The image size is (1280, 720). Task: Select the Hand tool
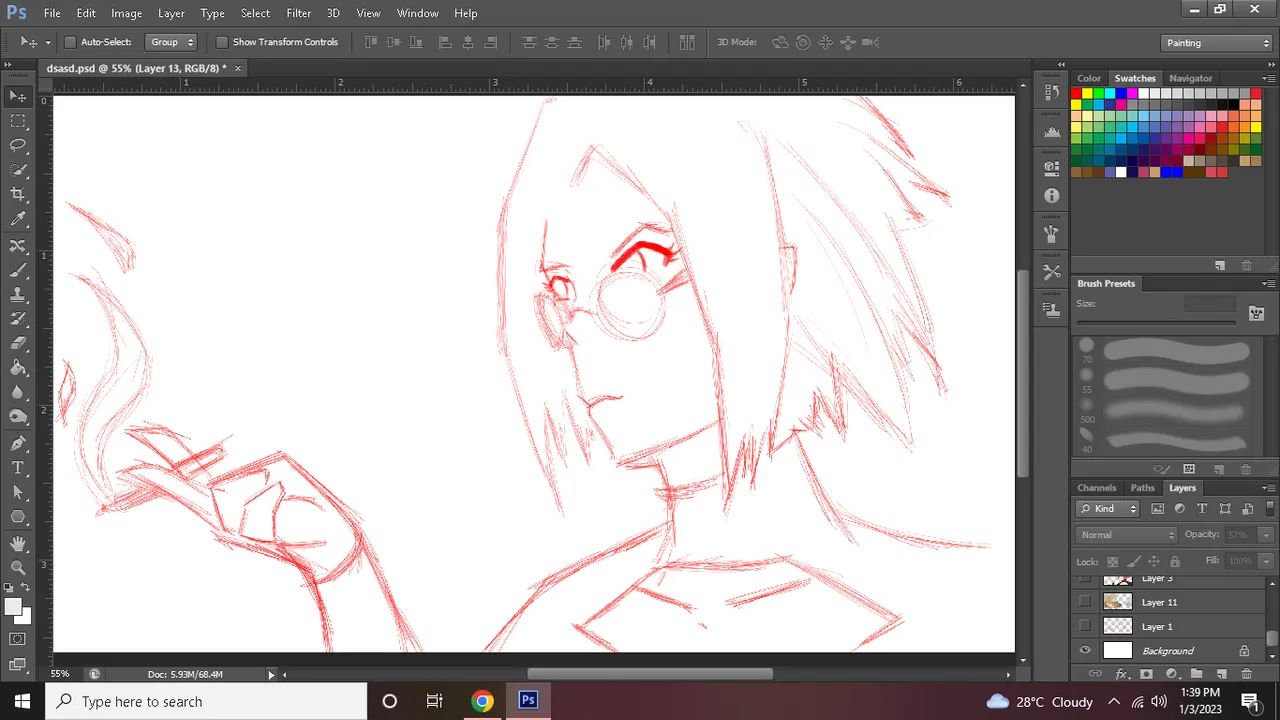pos(18,544)
